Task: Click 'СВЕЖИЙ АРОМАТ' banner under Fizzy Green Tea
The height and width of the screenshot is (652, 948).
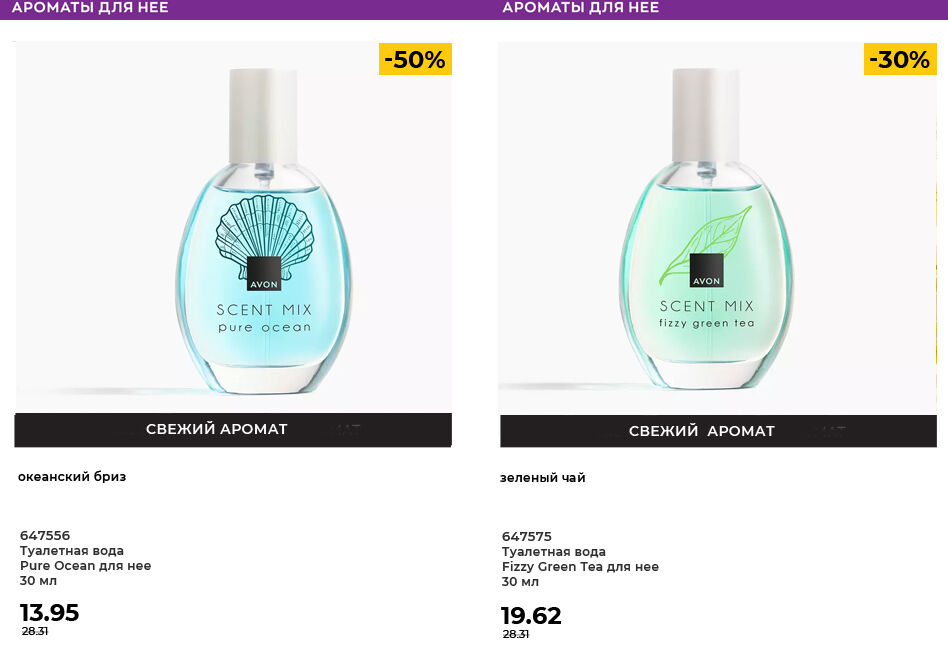Action: (702, 431)
